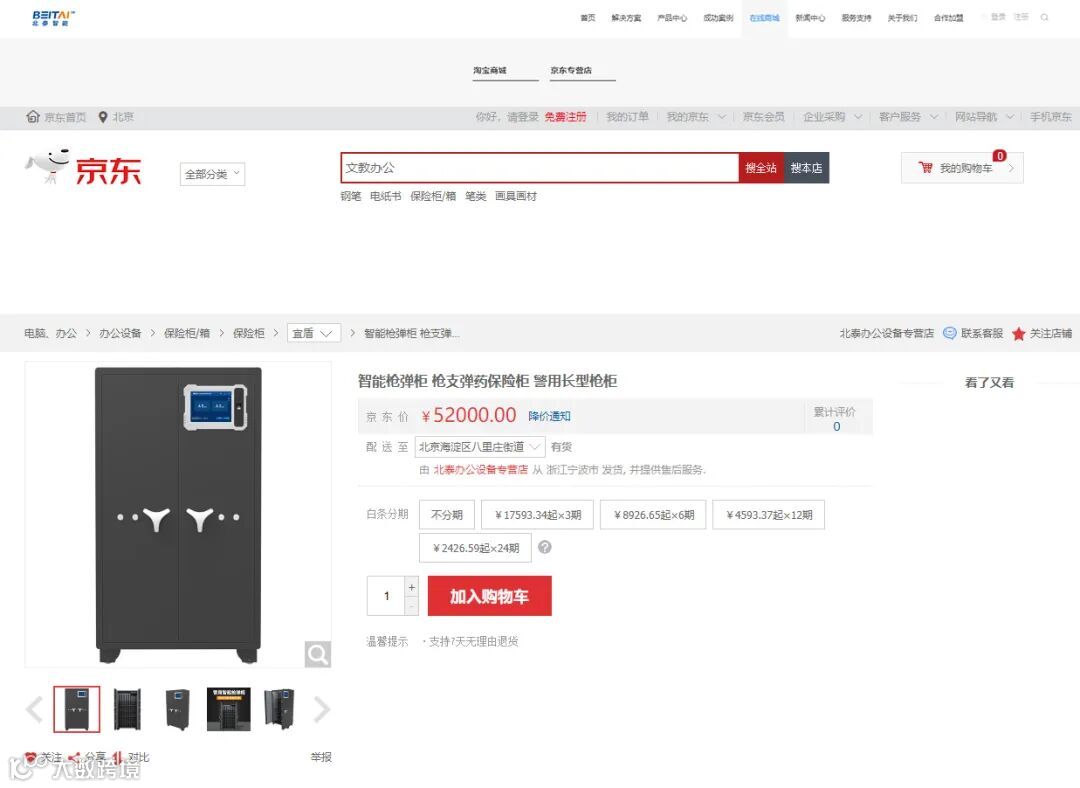
Task: Open the 产品中心 menu item
Action: pyautogui.click(x=672, y=18)
